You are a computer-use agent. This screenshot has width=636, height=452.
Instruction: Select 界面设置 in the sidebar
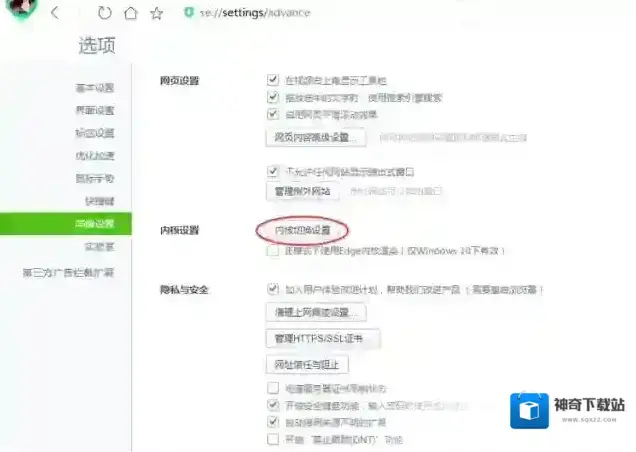(x=94, y=110)
